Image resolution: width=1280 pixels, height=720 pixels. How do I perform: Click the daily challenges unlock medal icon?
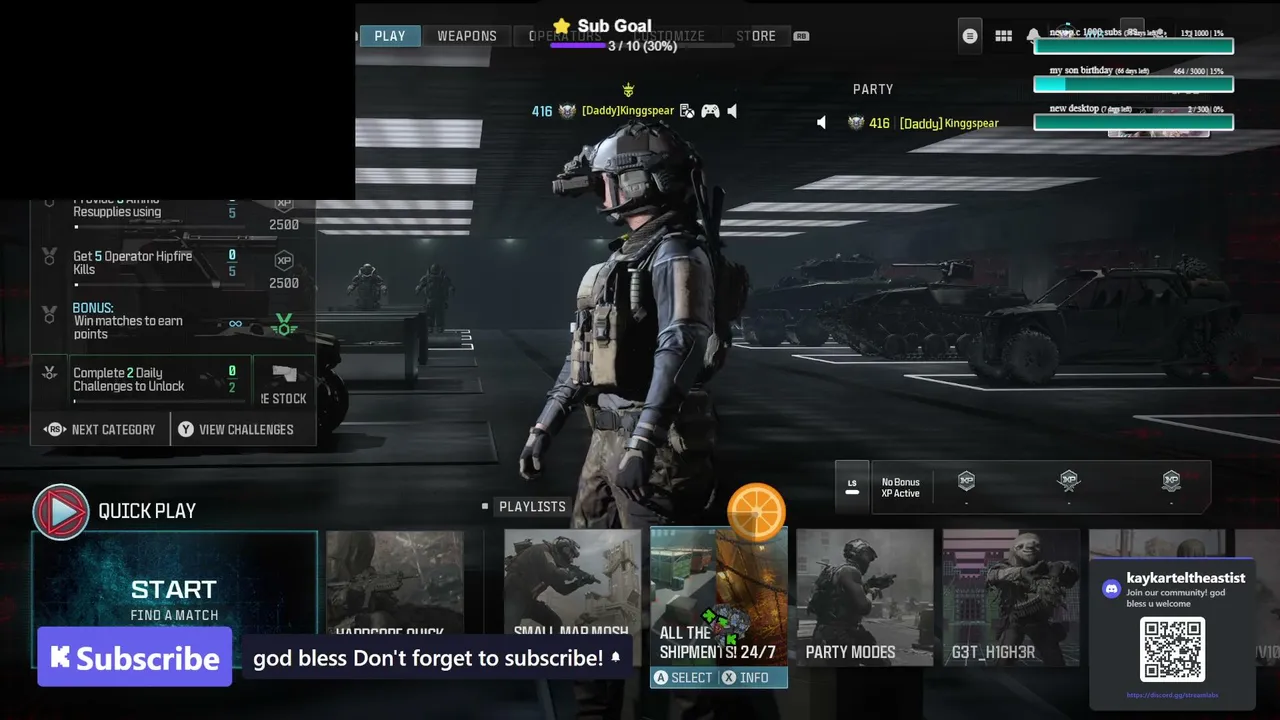coord(49,373)
